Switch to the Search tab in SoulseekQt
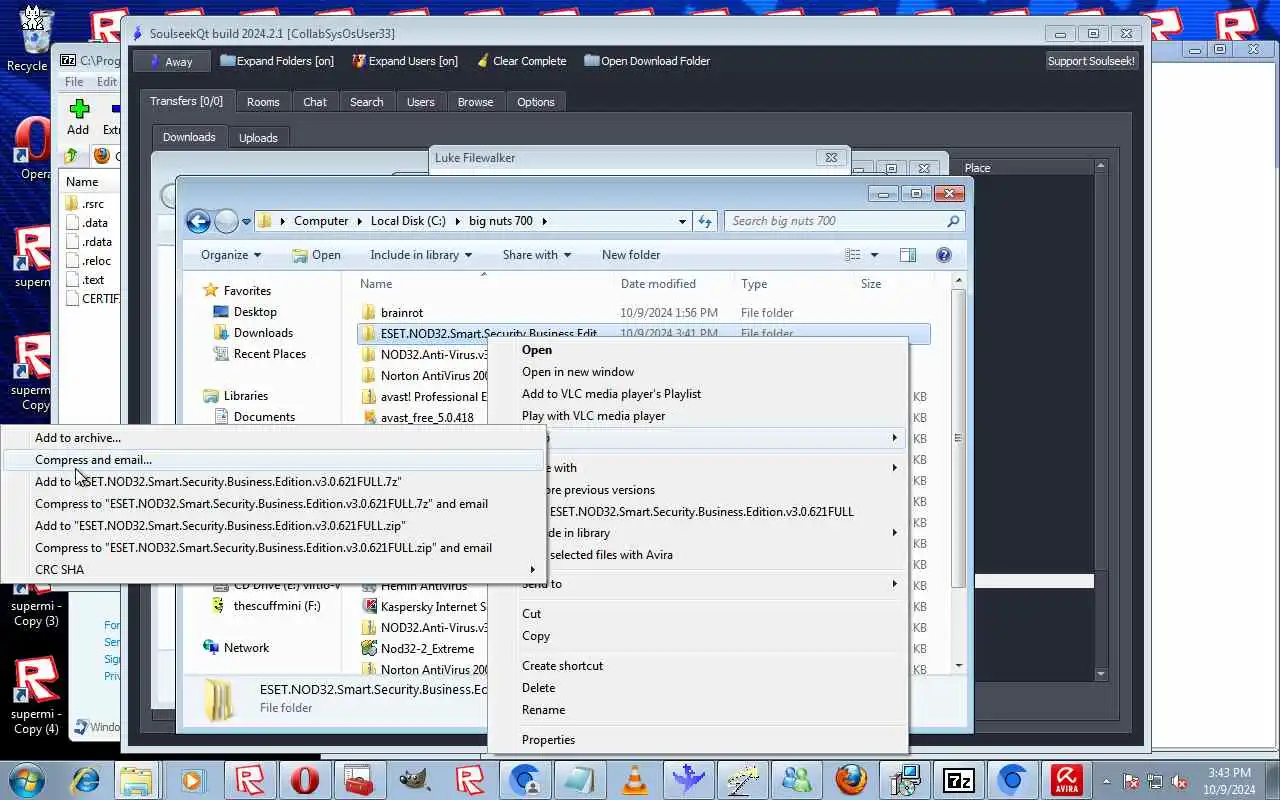This screenshot has height=800, width=1280. (366, 102)
